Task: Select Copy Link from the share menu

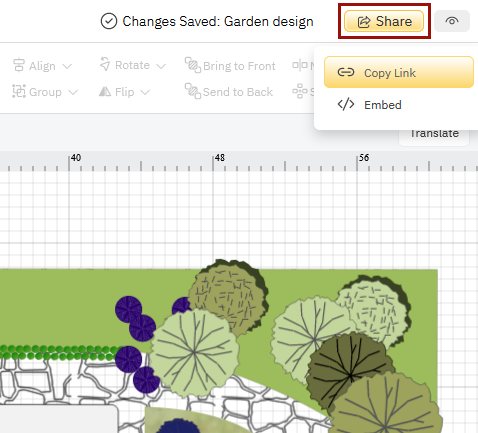Action: pos(399,72)
